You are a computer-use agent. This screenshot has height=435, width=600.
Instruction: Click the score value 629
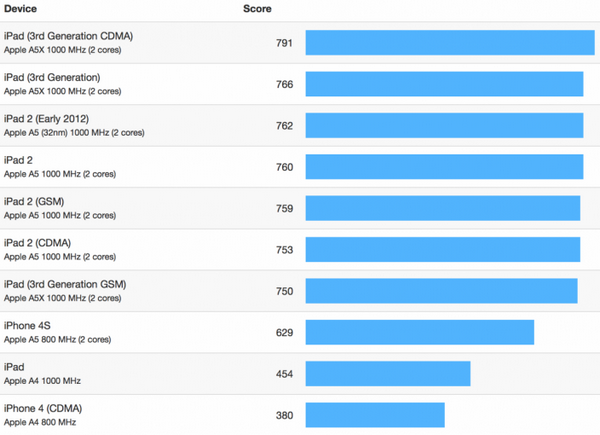pyautogui.click(x=284, y=332)
